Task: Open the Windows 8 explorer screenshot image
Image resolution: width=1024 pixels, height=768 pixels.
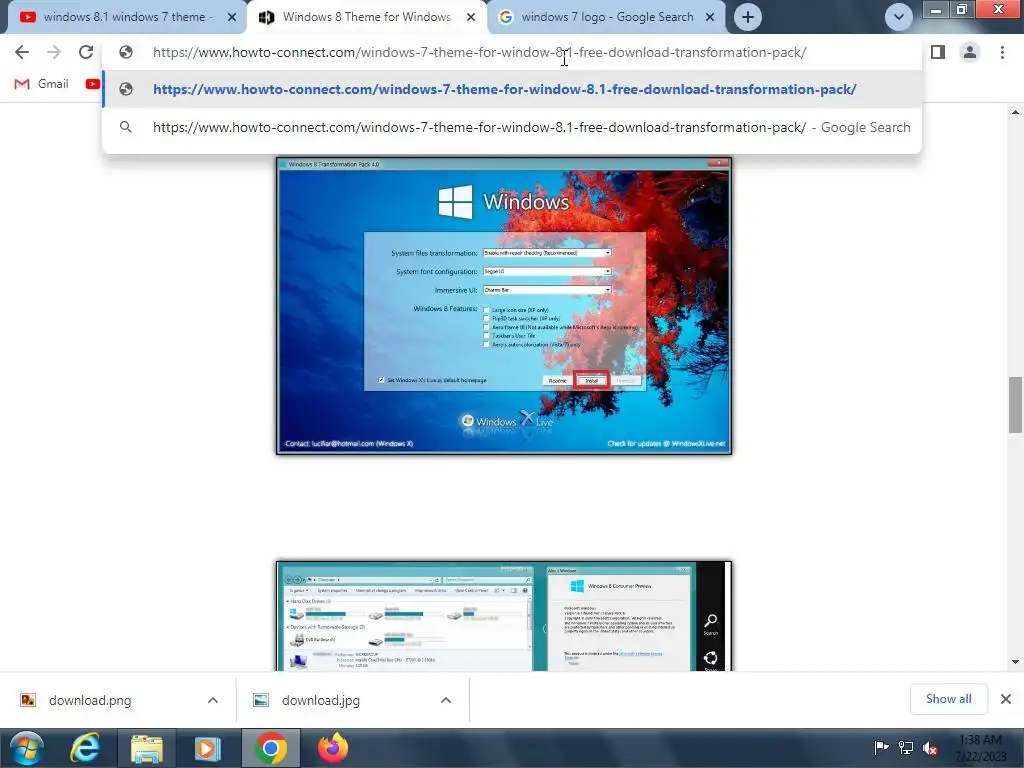Action: coord(504,615)
